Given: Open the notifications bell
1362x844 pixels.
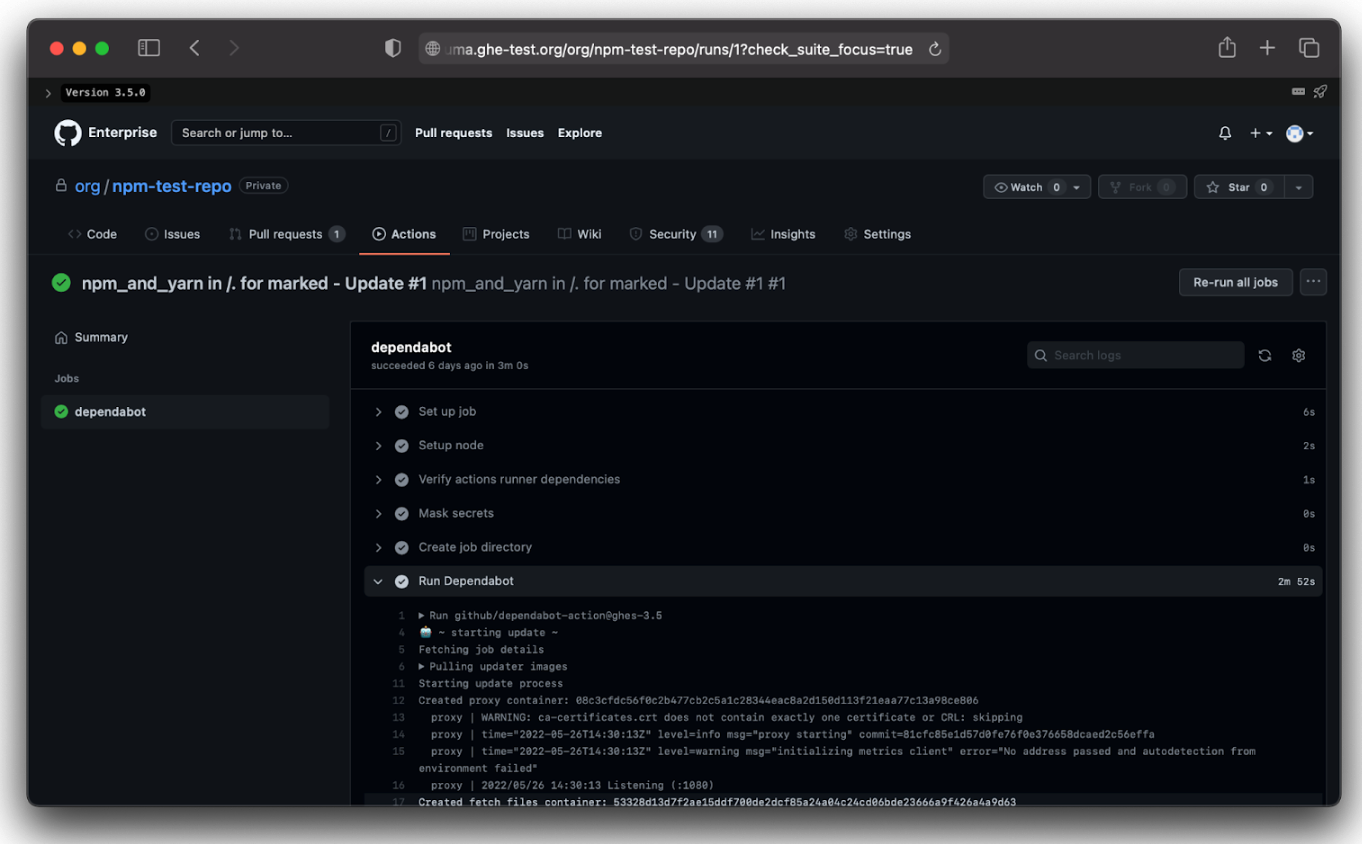Looking at the screenshot, I should (1225, 133).
